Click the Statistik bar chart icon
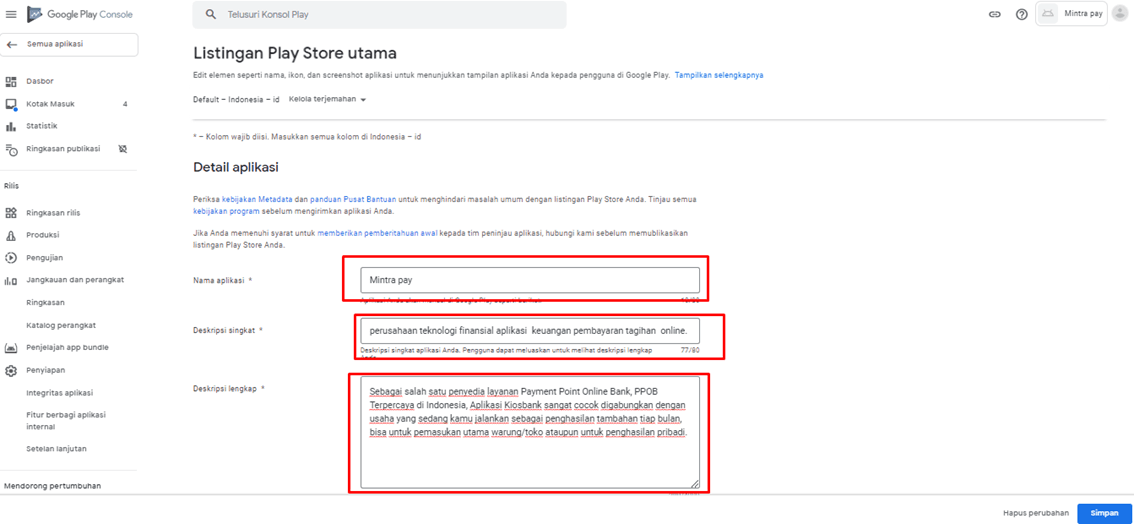The image size is (1134, 524). point(11,126)
